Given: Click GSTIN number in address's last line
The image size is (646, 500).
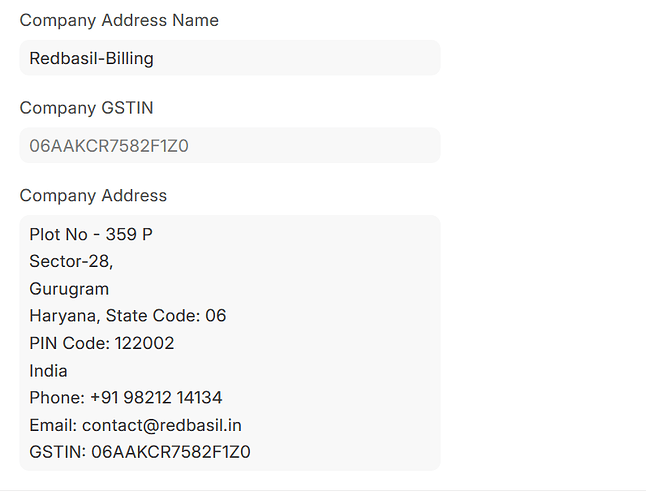Looking at the screenshot, I should coord(171,452).
